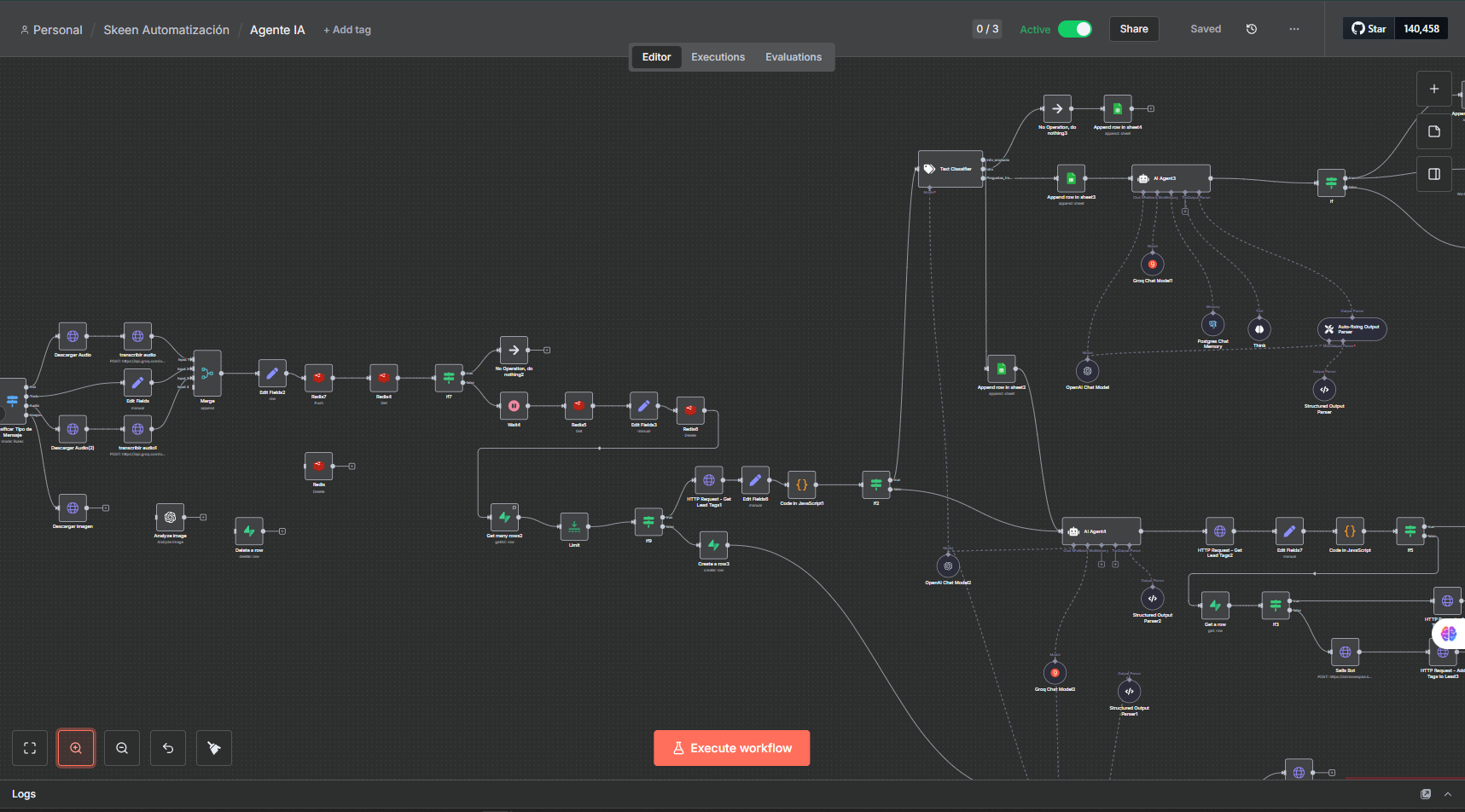Open workflow version history icon
The image size is (1465, 812).
tap(1251, 29)
